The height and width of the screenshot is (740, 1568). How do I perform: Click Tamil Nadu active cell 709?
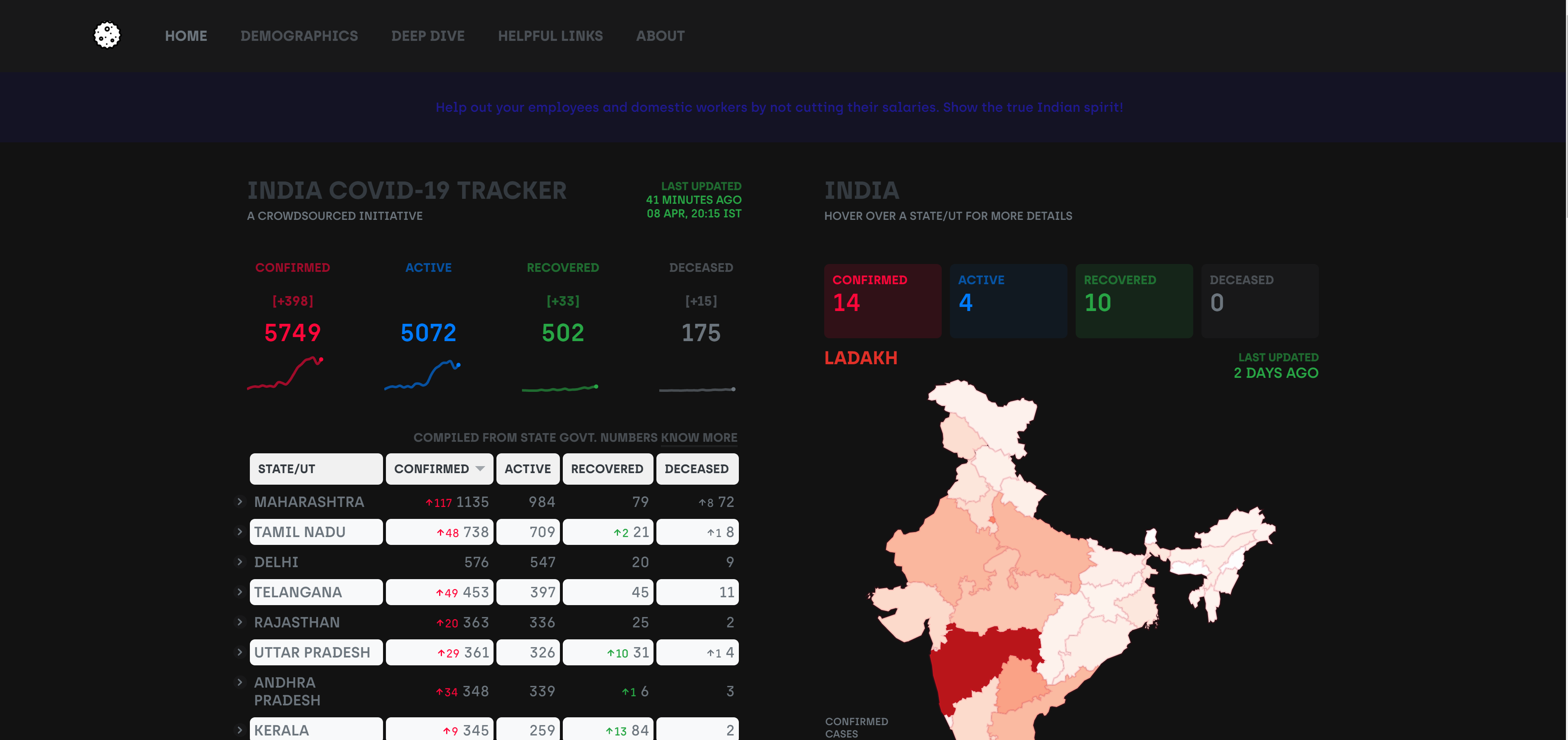coord(528,532)
